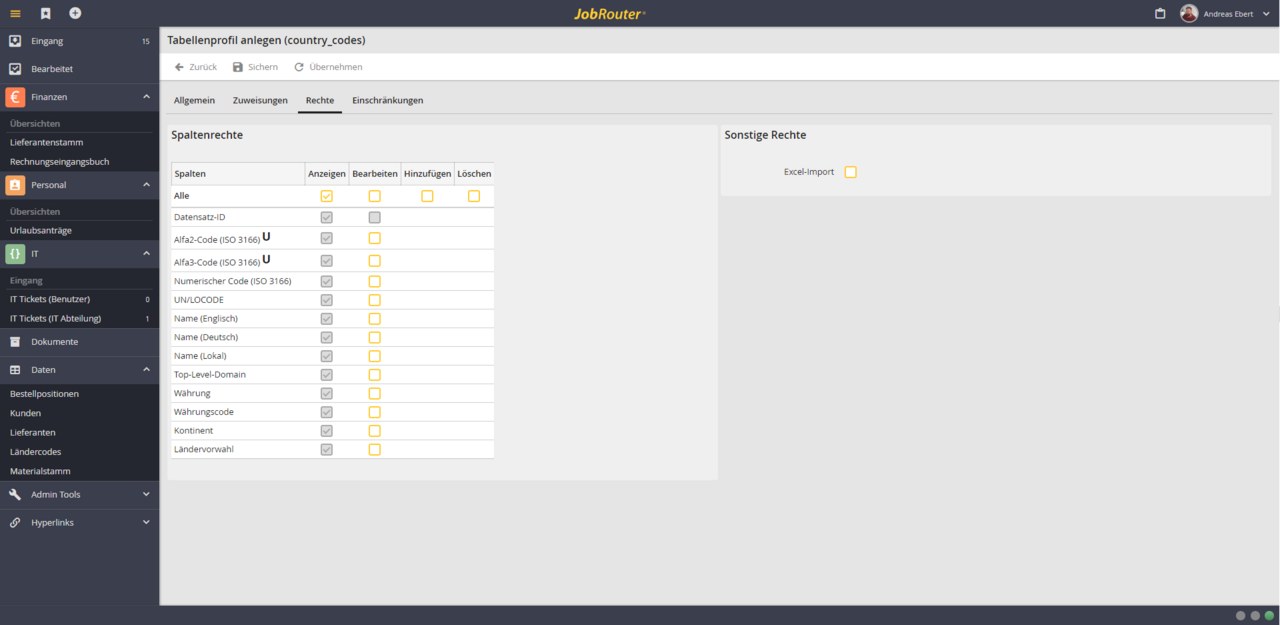Check Löschen checkbox in Alle row
This screenshot has width=1280, height=625.
click(x=474, y=196)
